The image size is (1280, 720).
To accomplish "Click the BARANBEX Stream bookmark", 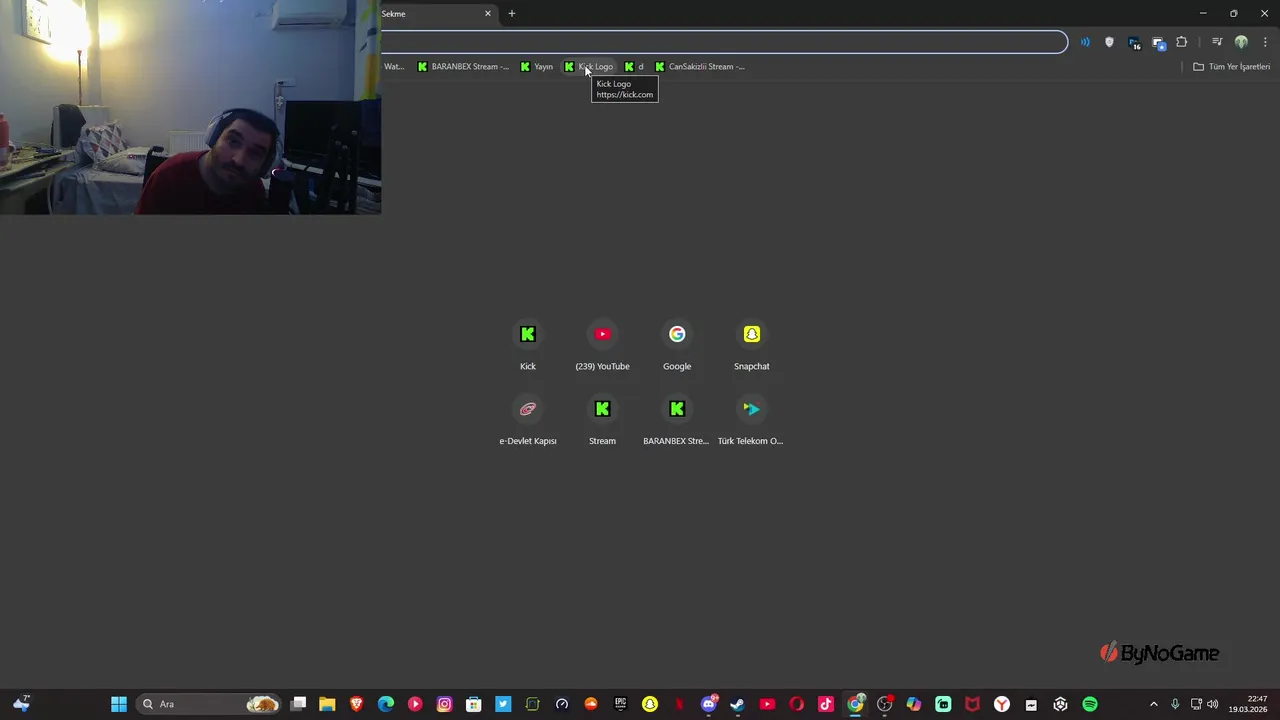I will [463, 67].
